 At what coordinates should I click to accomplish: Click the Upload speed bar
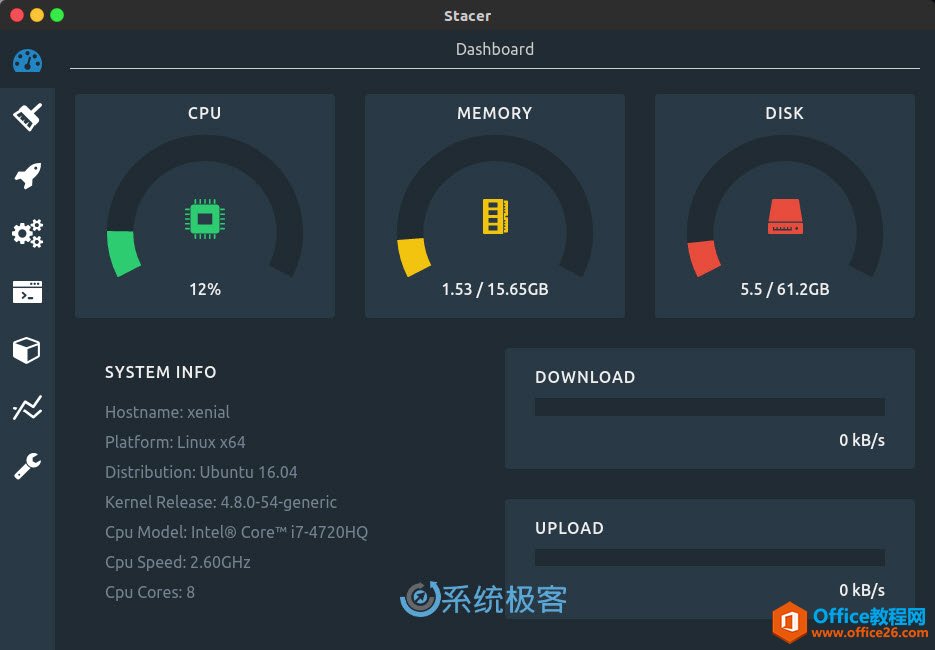tap(710, 558)
